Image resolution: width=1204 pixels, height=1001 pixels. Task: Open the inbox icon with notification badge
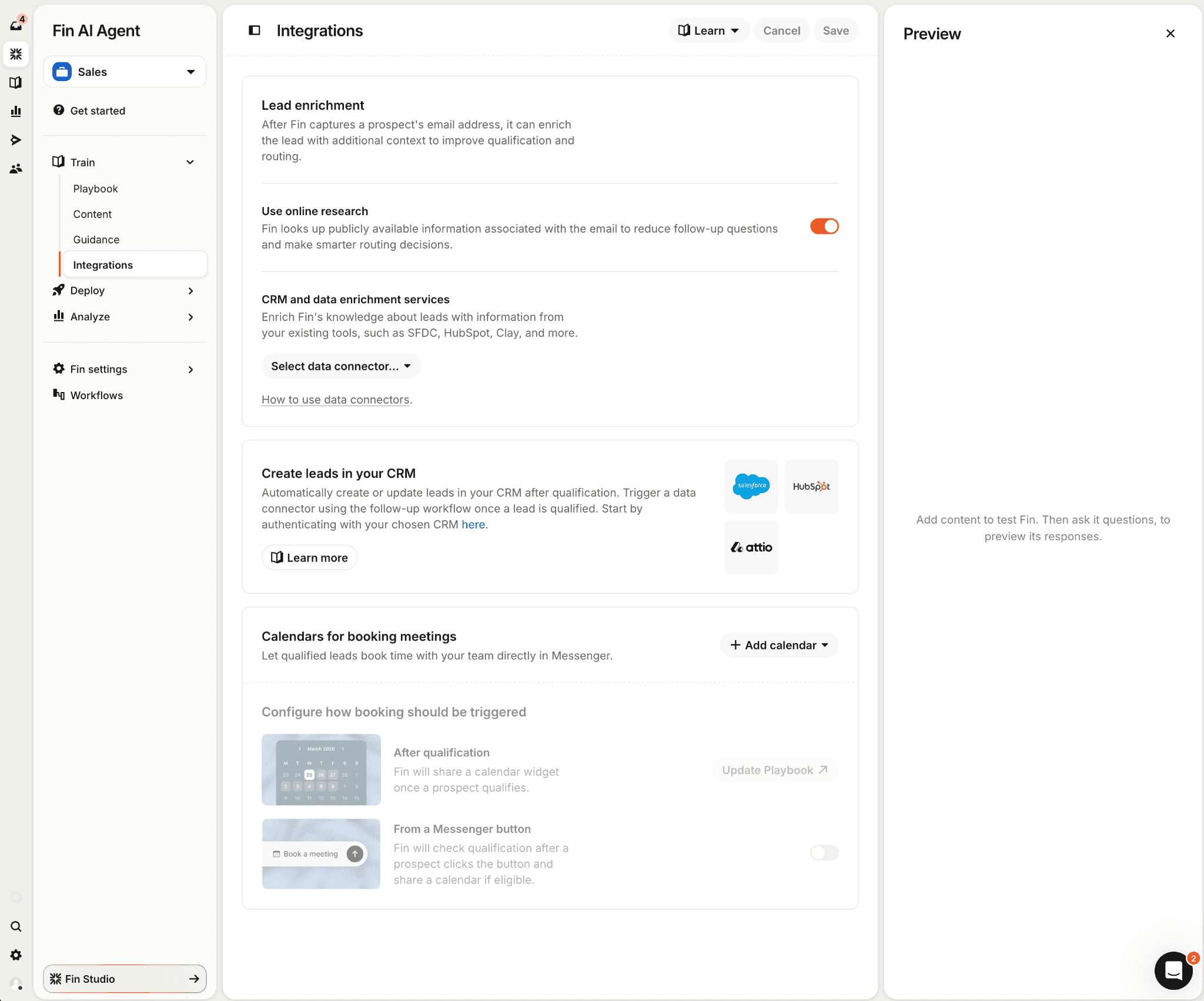(16, 25)
